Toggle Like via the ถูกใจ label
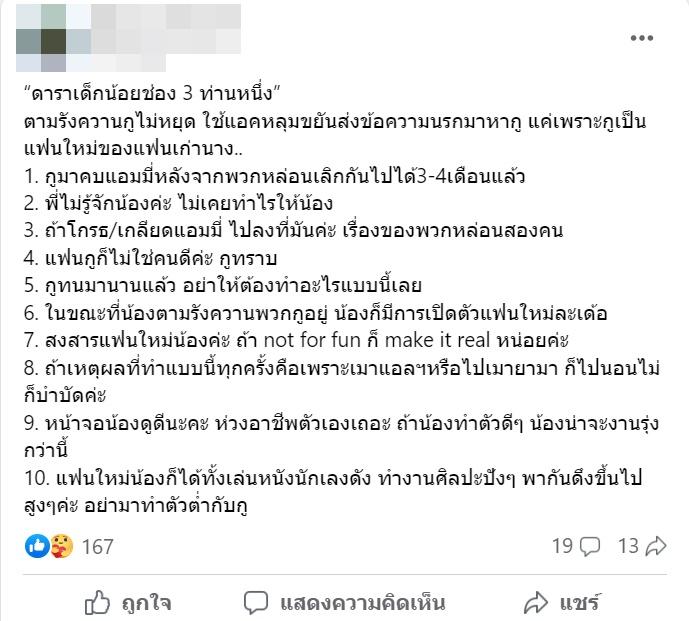 [146, 602]
